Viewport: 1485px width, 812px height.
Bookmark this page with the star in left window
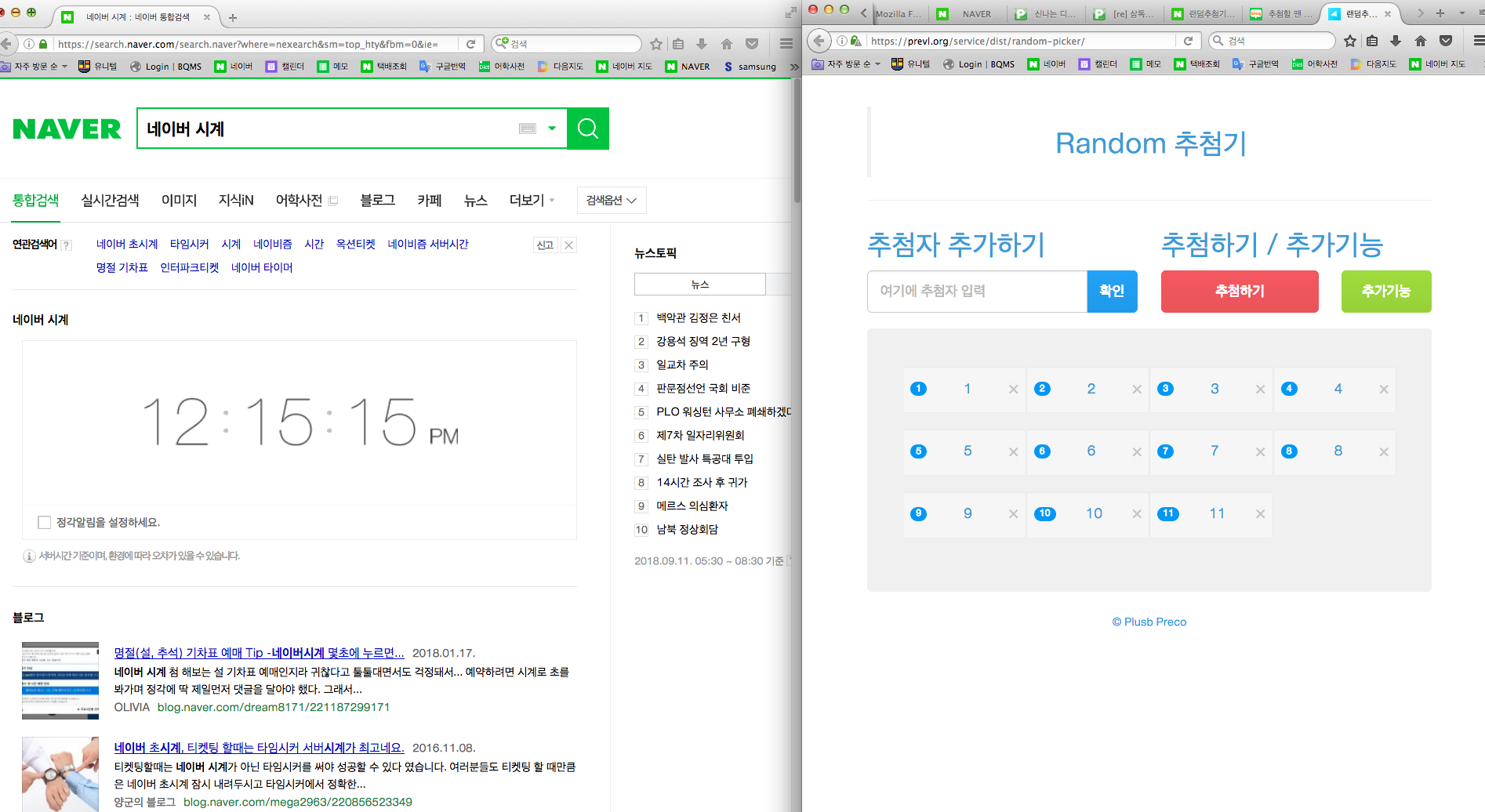click(656, 44)
